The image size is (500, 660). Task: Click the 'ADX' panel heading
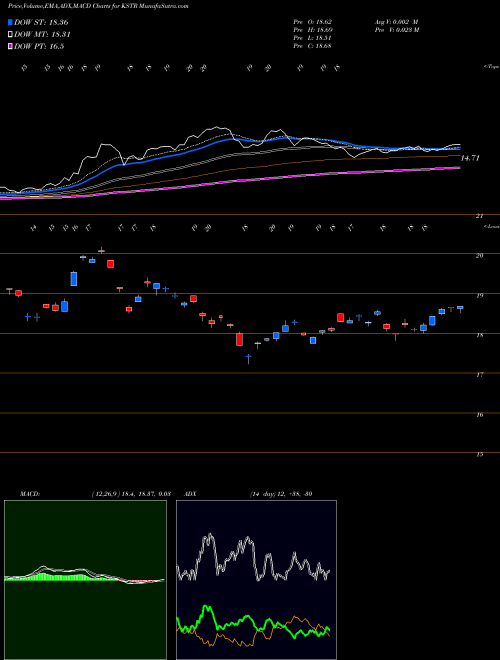point(190,493)
